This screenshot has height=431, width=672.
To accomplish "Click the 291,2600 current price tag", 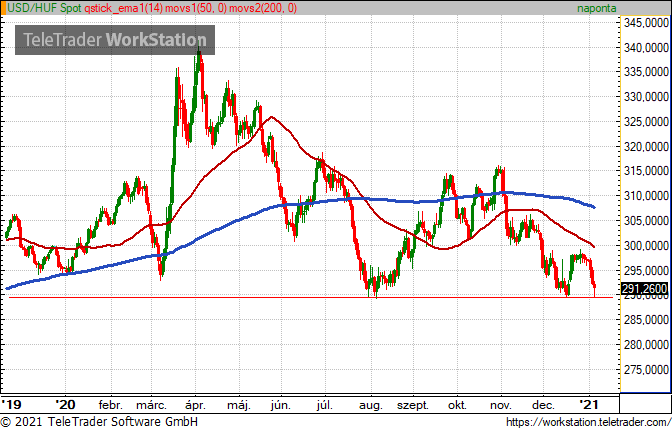I will (x=644, y=288).
